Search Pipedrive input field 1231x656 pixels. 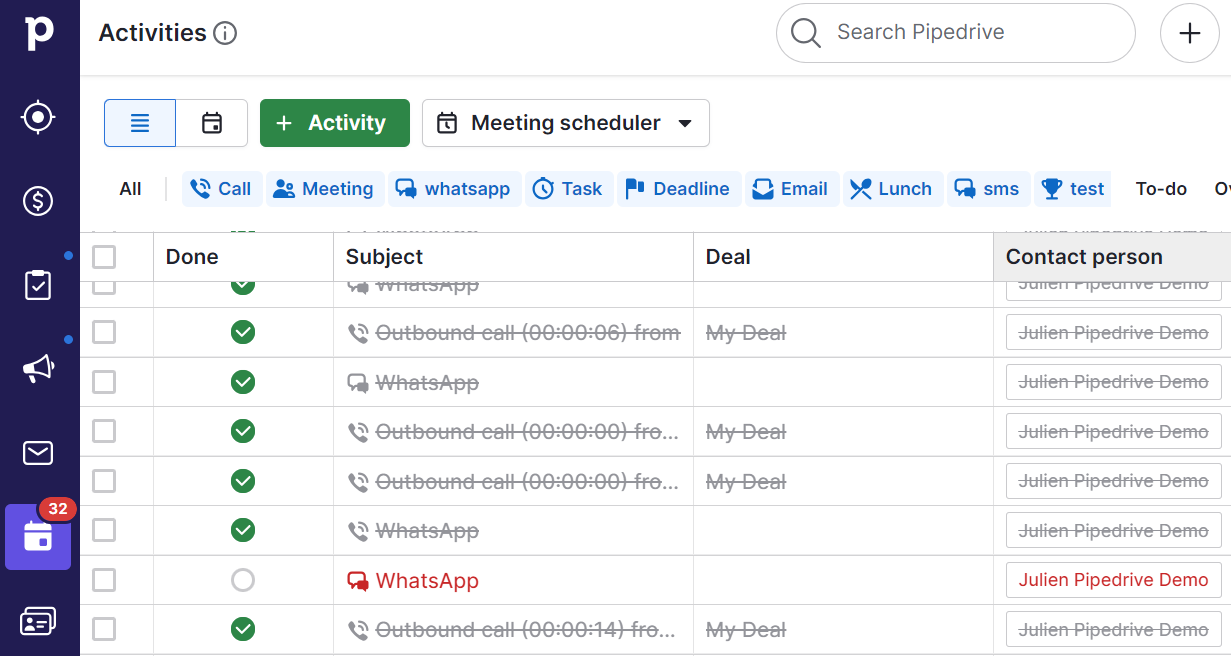click(x=956, y=33)
